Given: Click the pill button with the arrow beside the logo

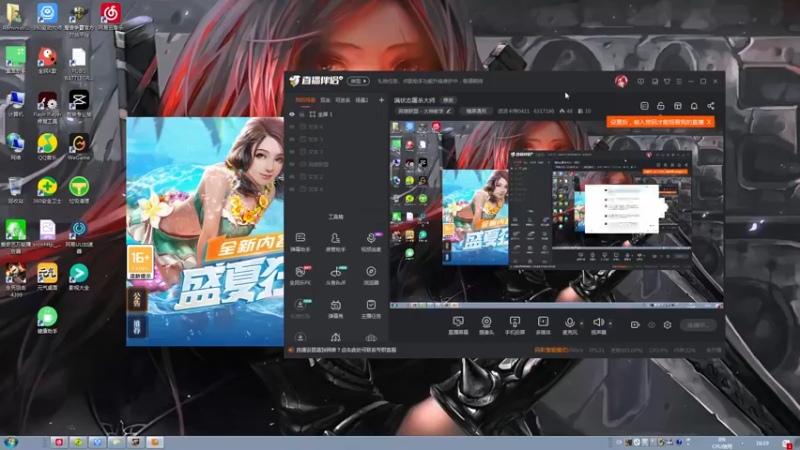Looking at the screenshot, I should click(x=358, y=81).
